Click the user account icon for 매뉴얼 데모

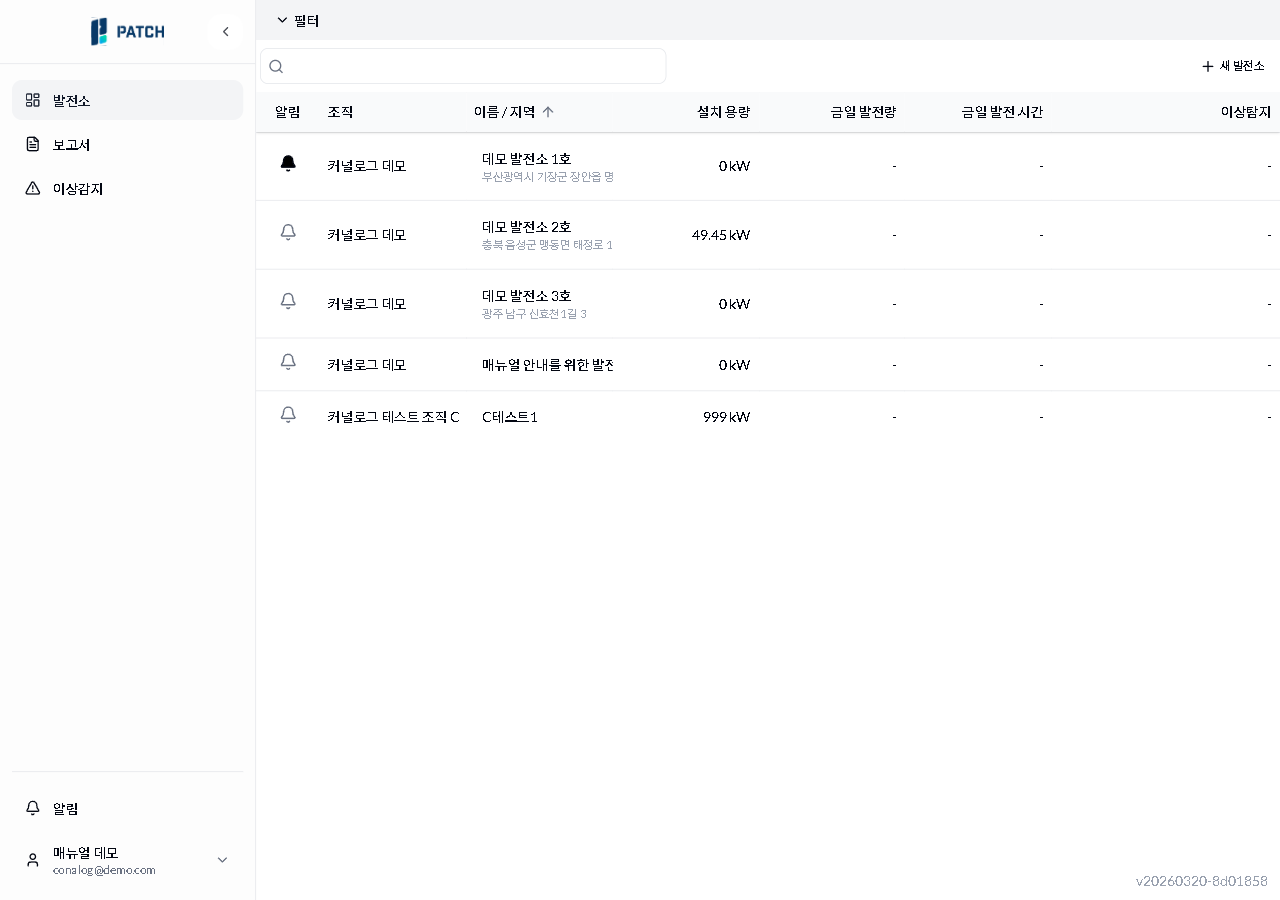31,859
